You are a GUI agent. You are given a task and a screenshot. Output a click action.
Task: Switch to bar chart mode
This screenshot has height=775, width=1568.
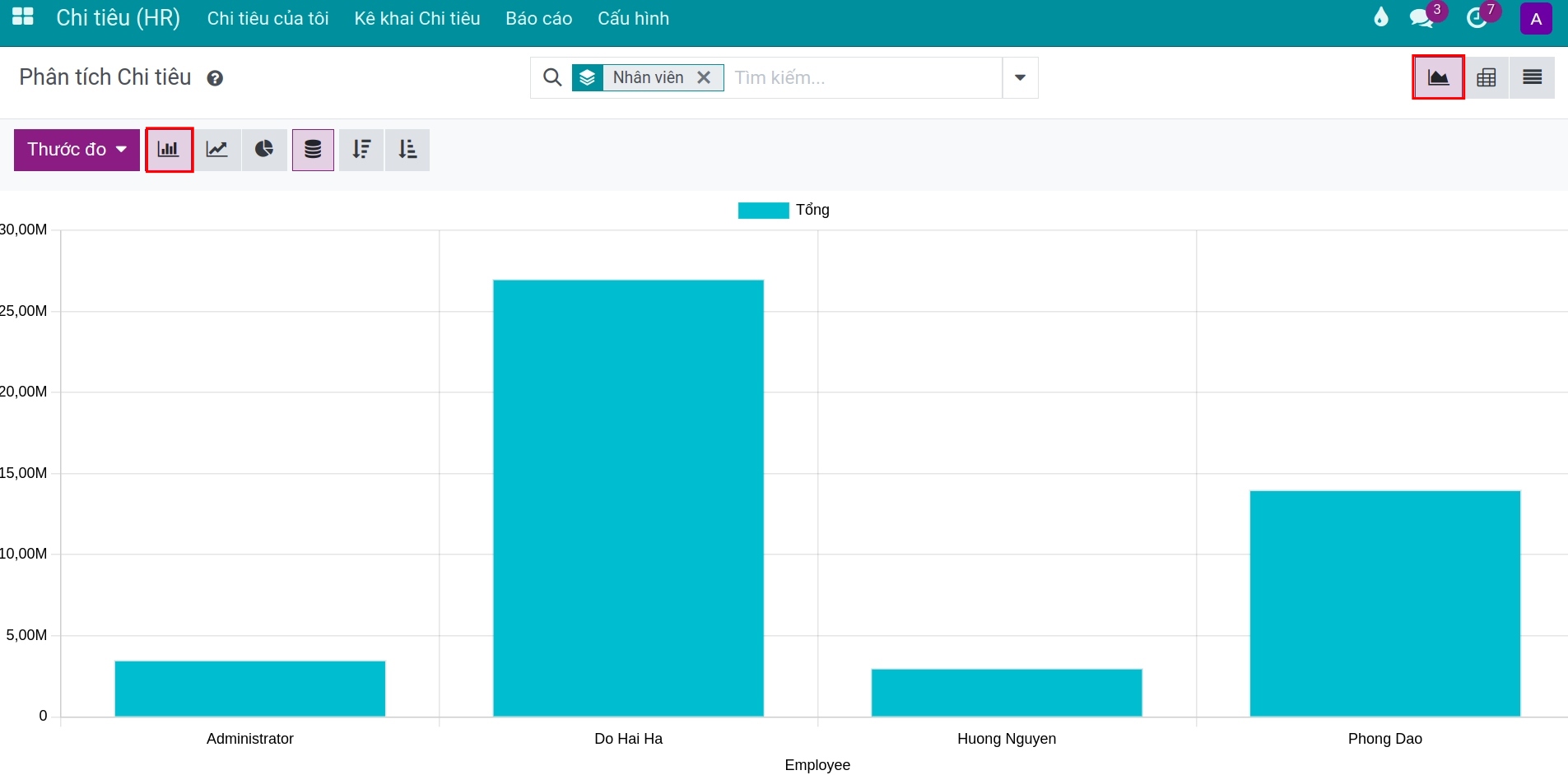click(169, 150)
